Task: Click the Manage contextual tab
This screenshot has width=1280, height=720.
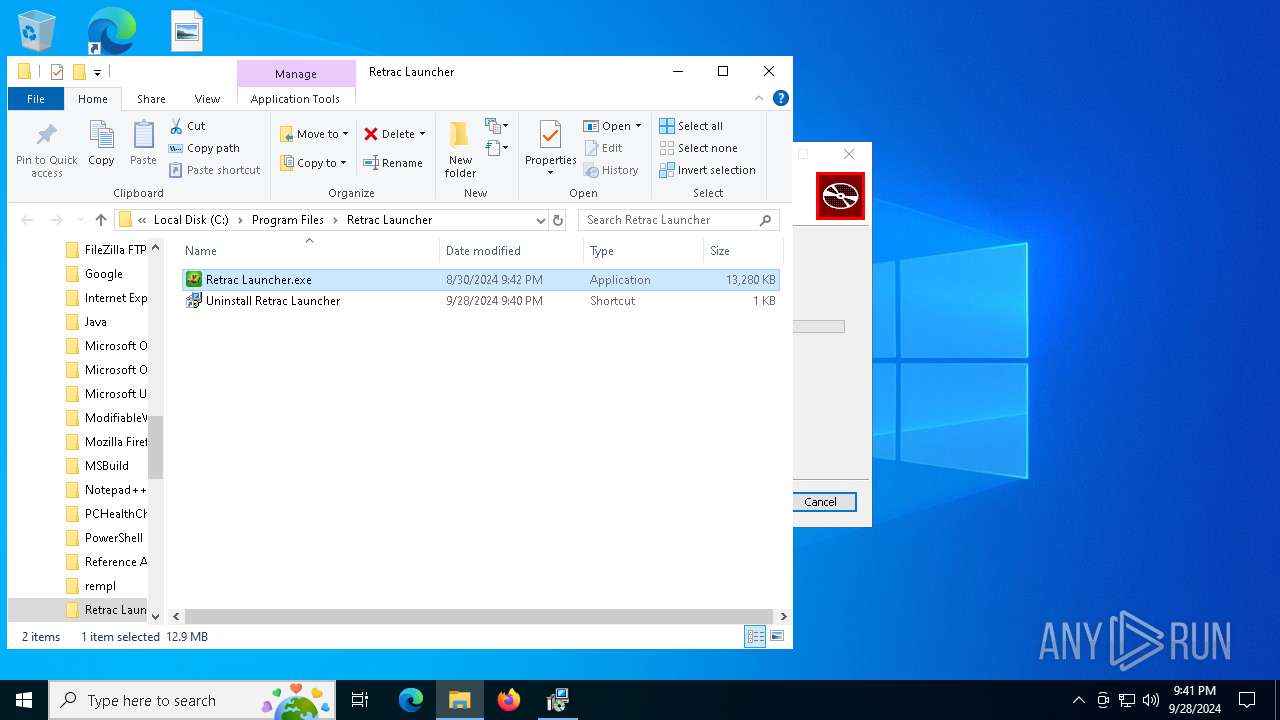Action: (x=296, y=74)
